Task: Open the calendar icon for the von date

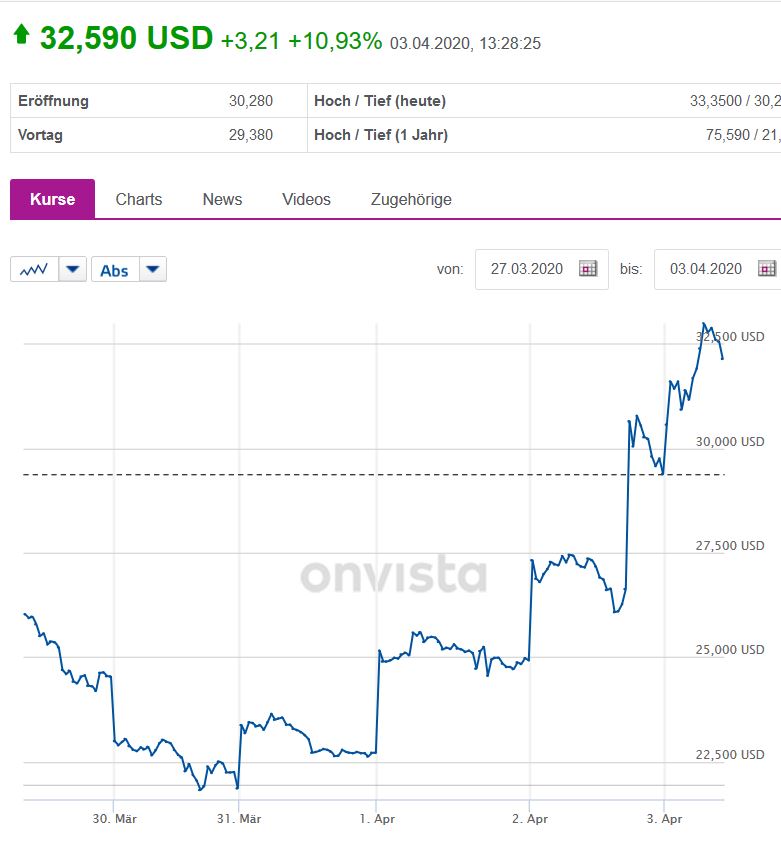Action: coord(588,269)
